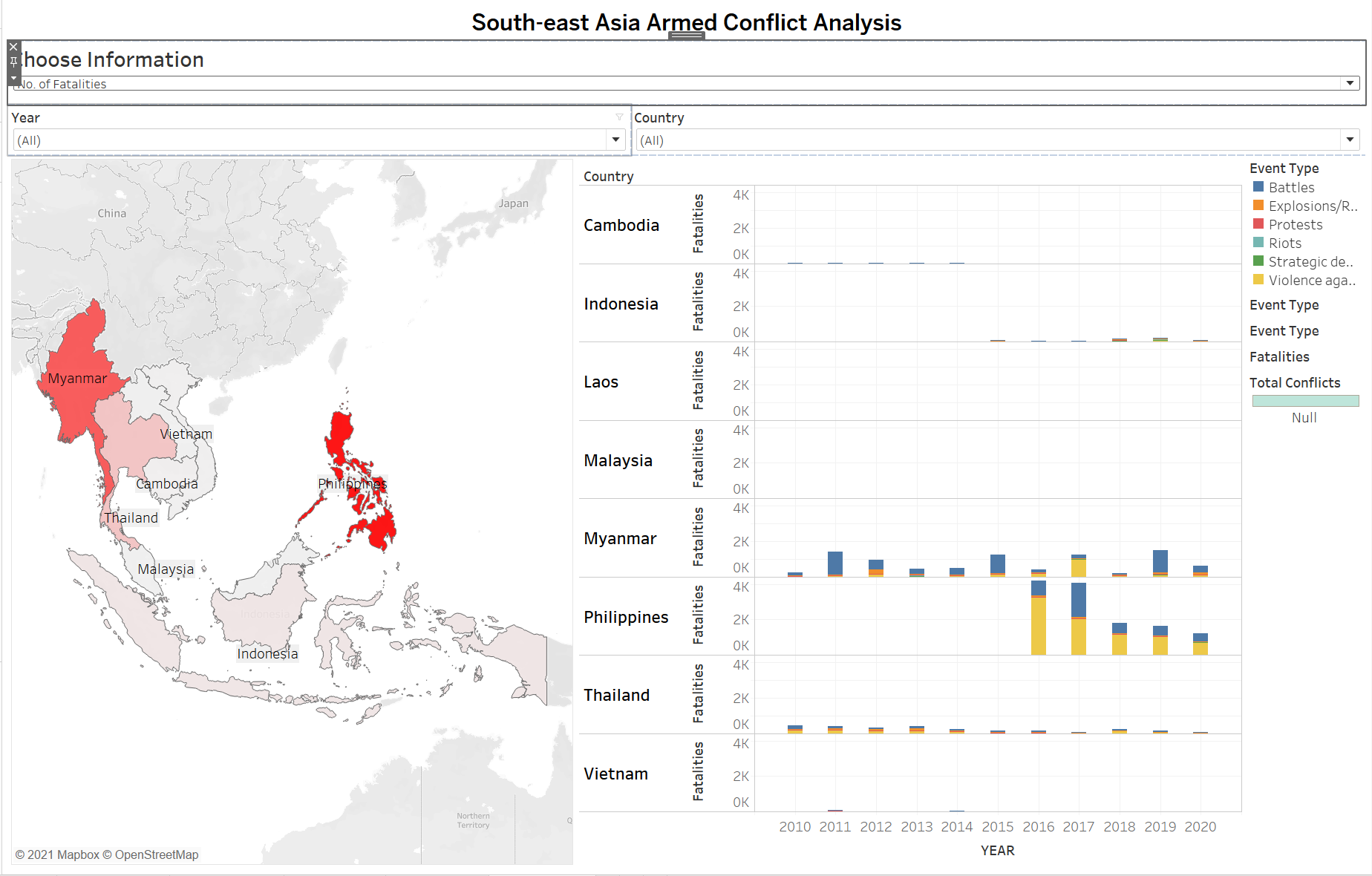Click the pin icon on Choose Information panel
The image size is (1372, 876).
(x=13, y=62)
